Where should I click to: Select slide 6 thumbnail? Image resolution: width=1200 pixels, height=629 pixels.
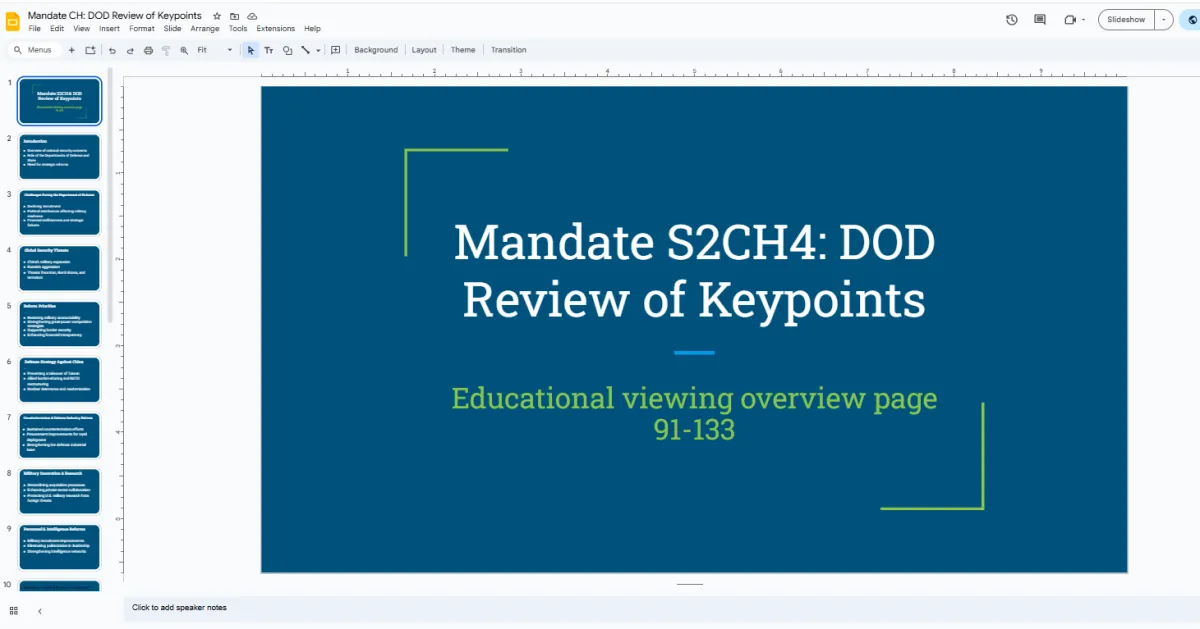(59, 380)
